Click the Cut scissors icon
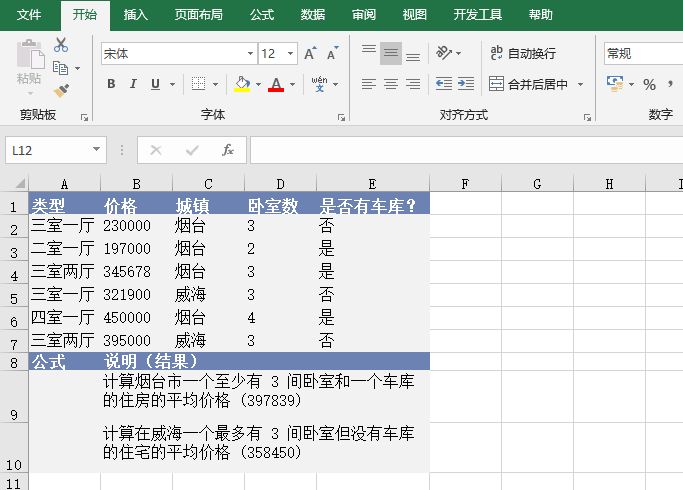 click(61, 45)
